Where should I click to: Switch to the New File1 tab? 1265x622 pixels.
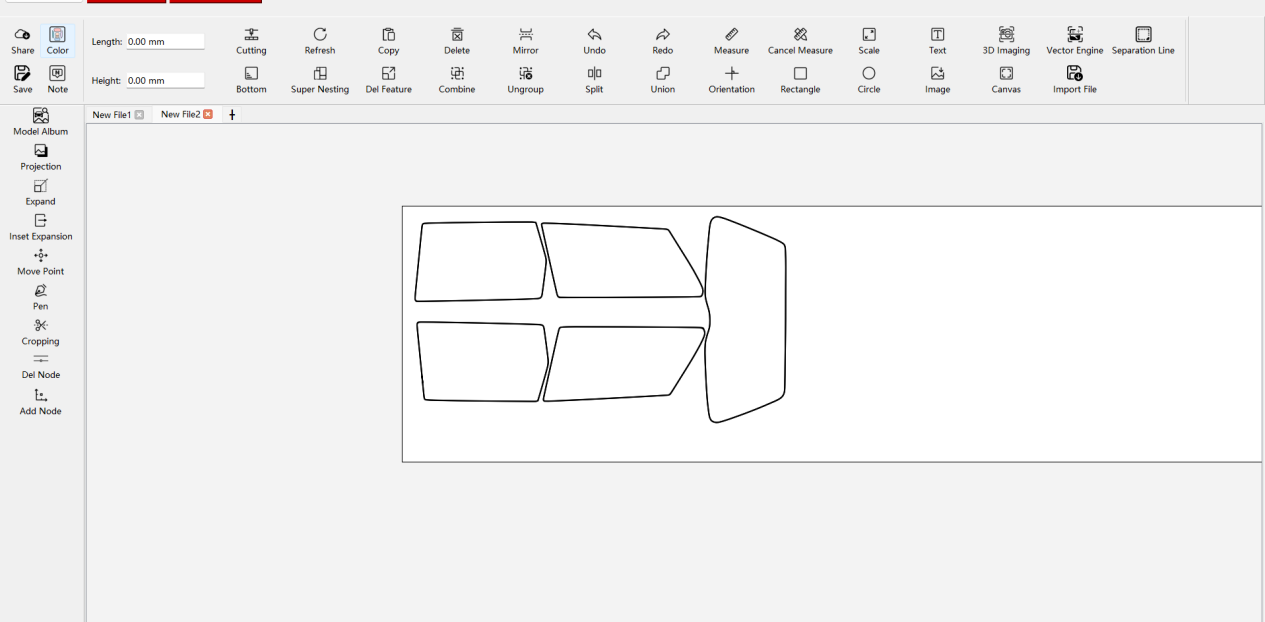click(x=111, y=114)
